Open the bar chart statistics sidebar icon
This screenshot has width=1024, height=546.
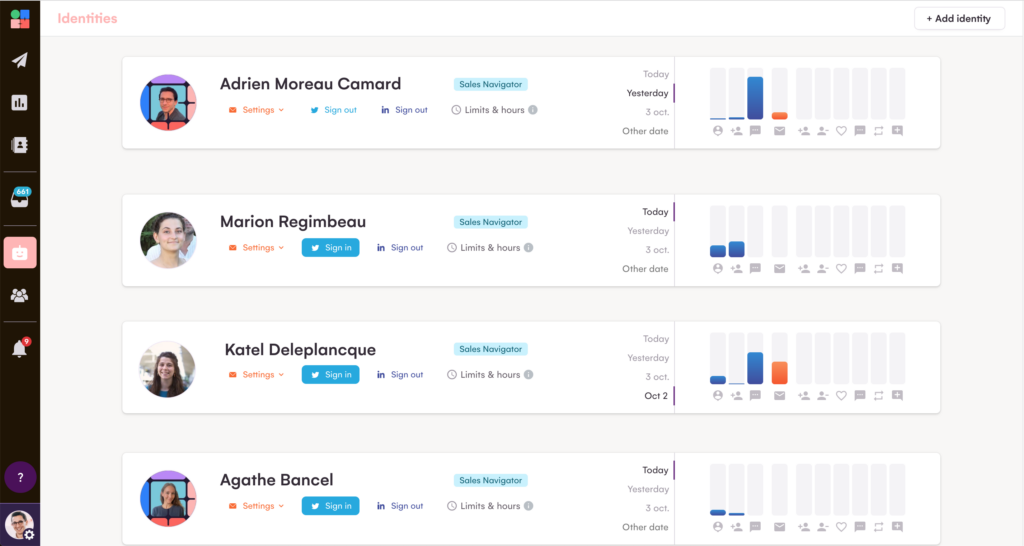(x=20, y=102)
